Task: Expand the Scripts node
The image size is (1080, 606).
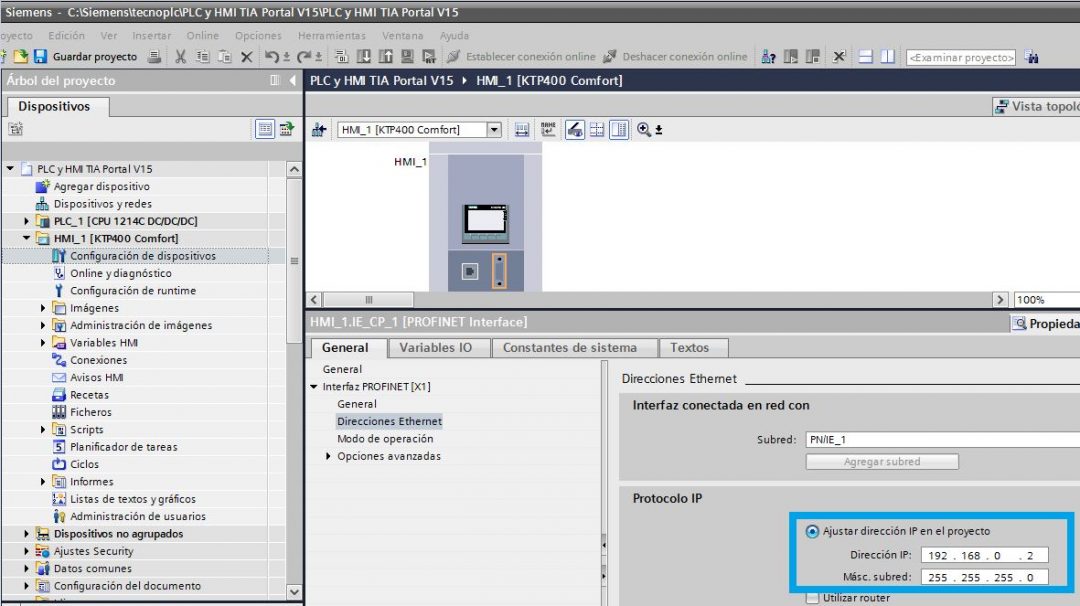Action: (43, 429)
